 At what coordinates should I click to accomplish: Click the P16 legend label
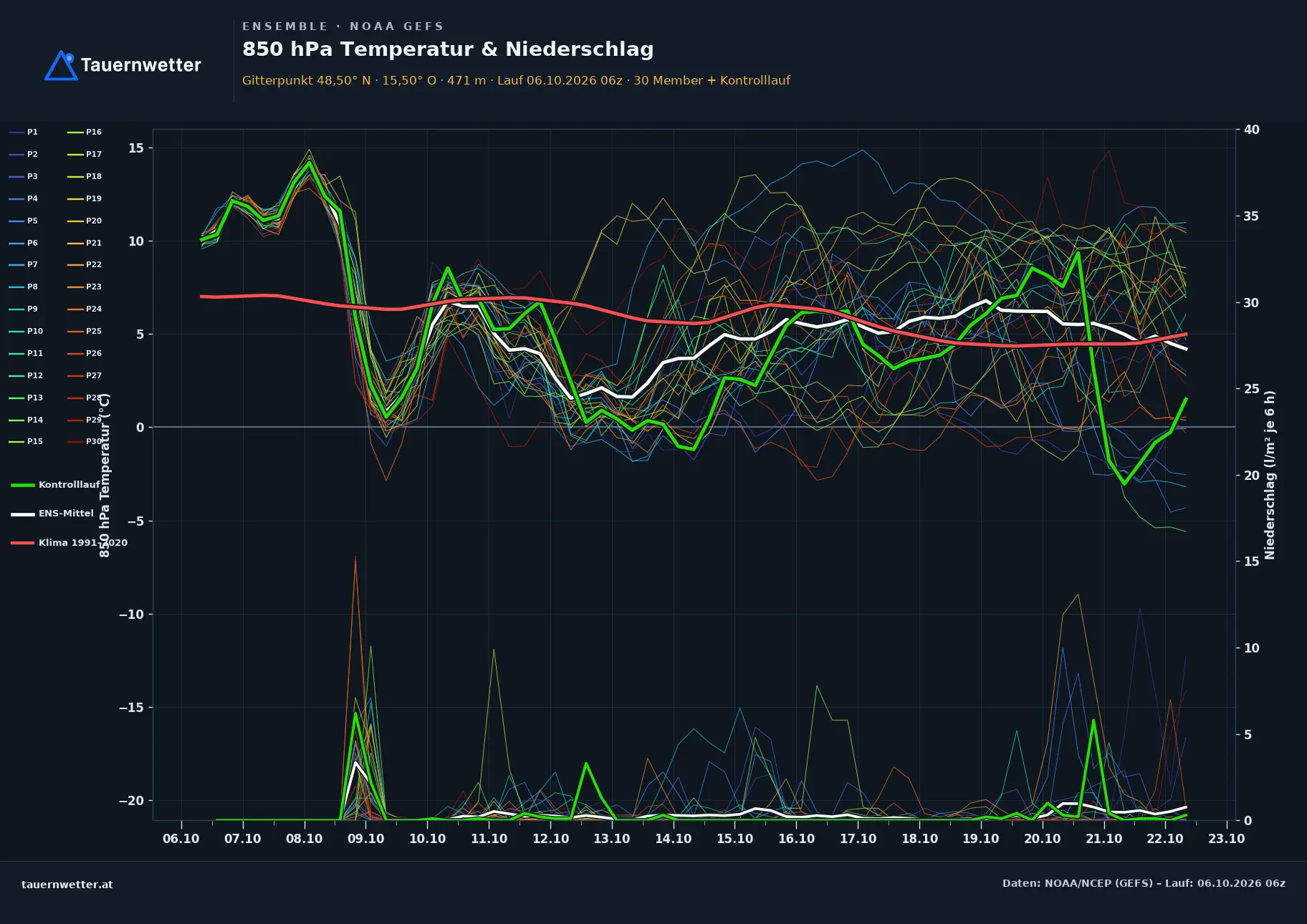tap(94, 132)
